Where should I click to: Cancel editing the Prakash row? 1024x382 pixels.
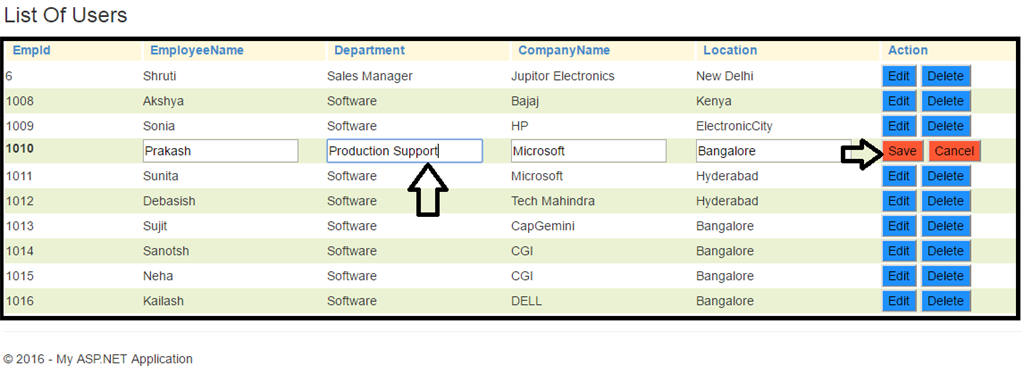(954, 151)
